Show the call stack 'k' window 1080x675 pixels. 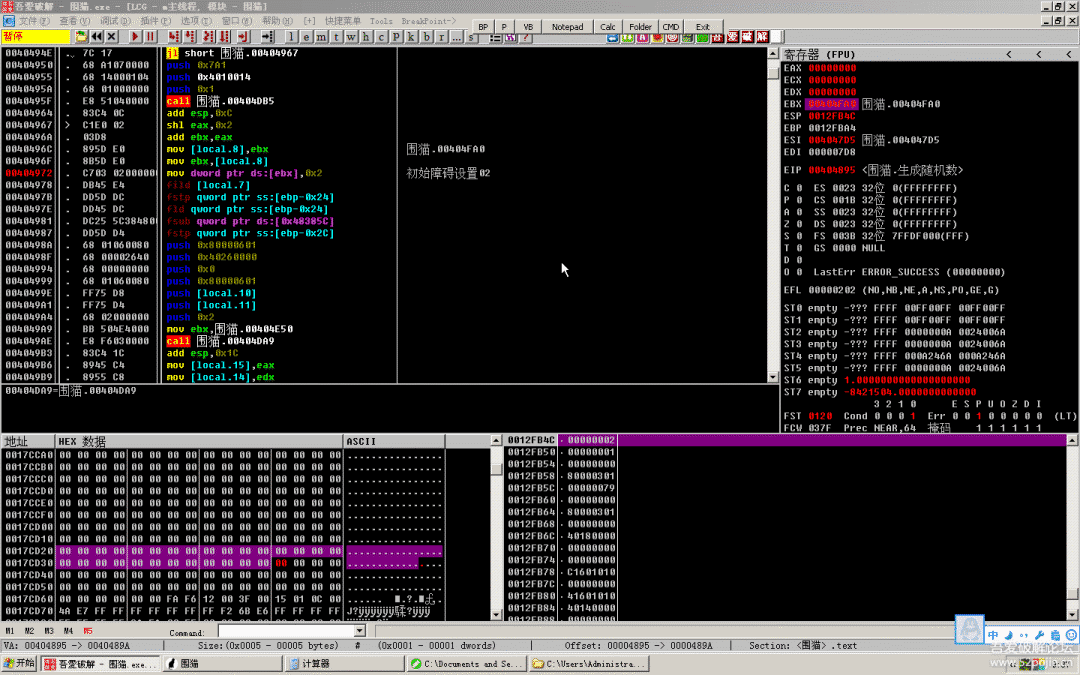[x=411, y=37]
